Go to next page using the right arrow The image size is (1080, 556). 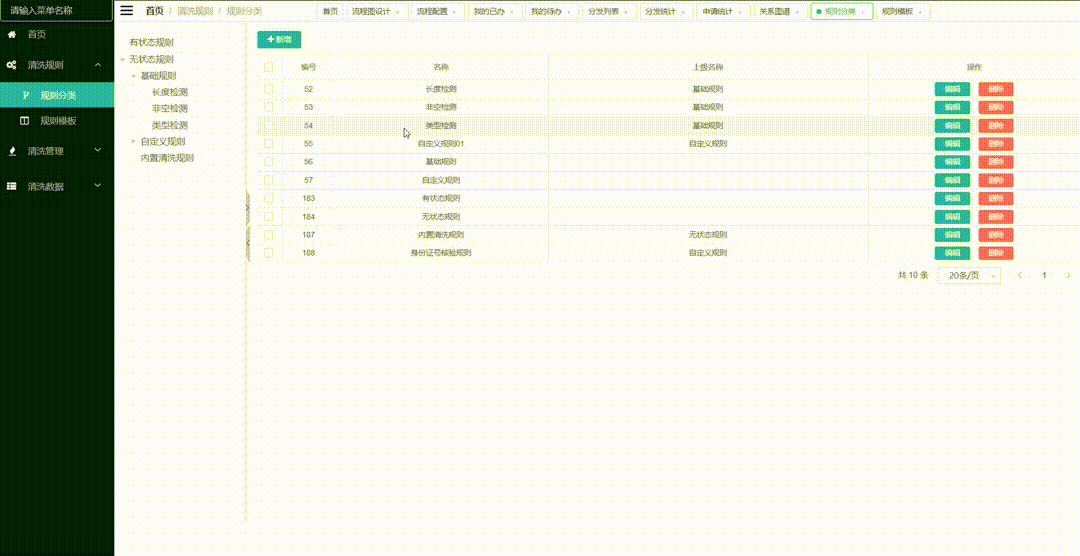(1069, 275)
